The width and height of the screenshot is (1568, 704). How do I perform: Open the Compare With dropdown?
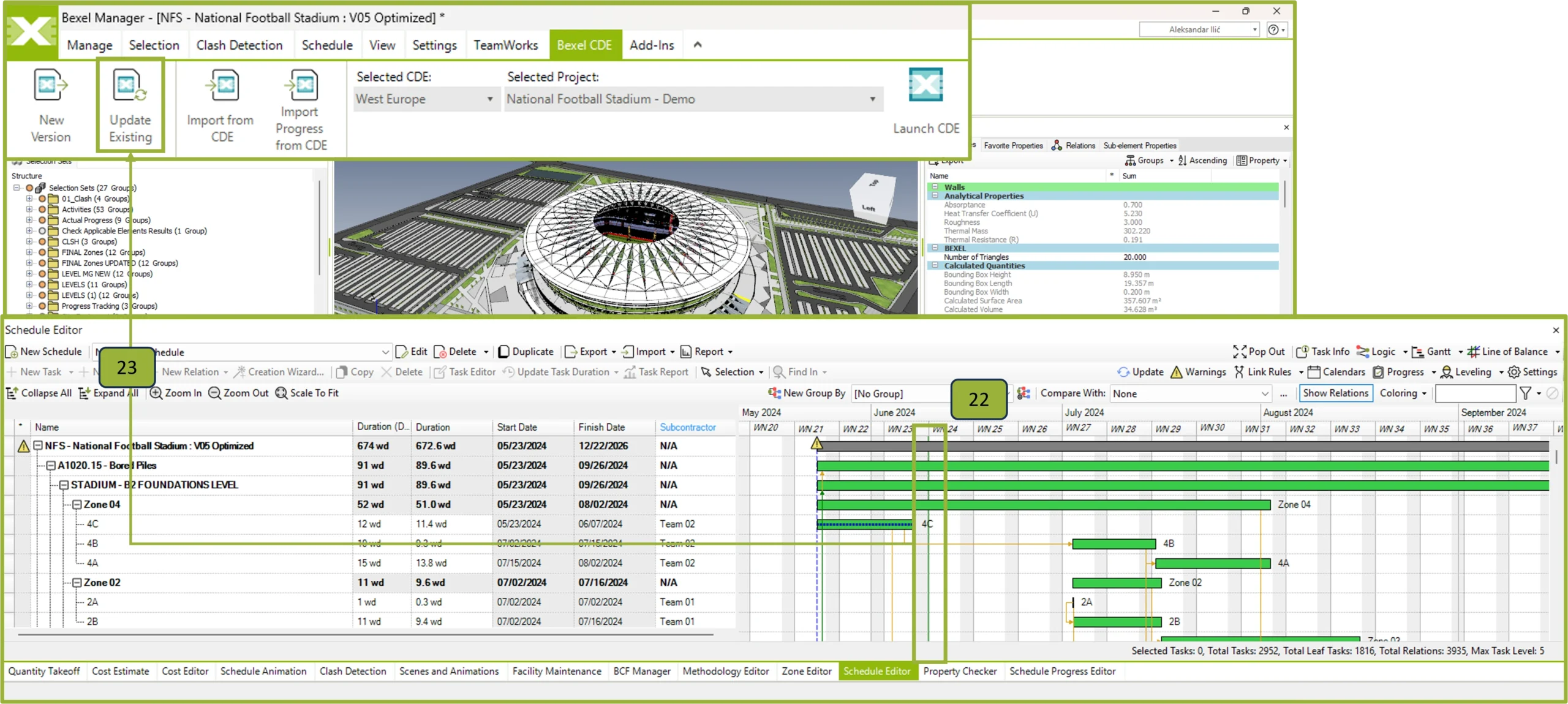1190,394
